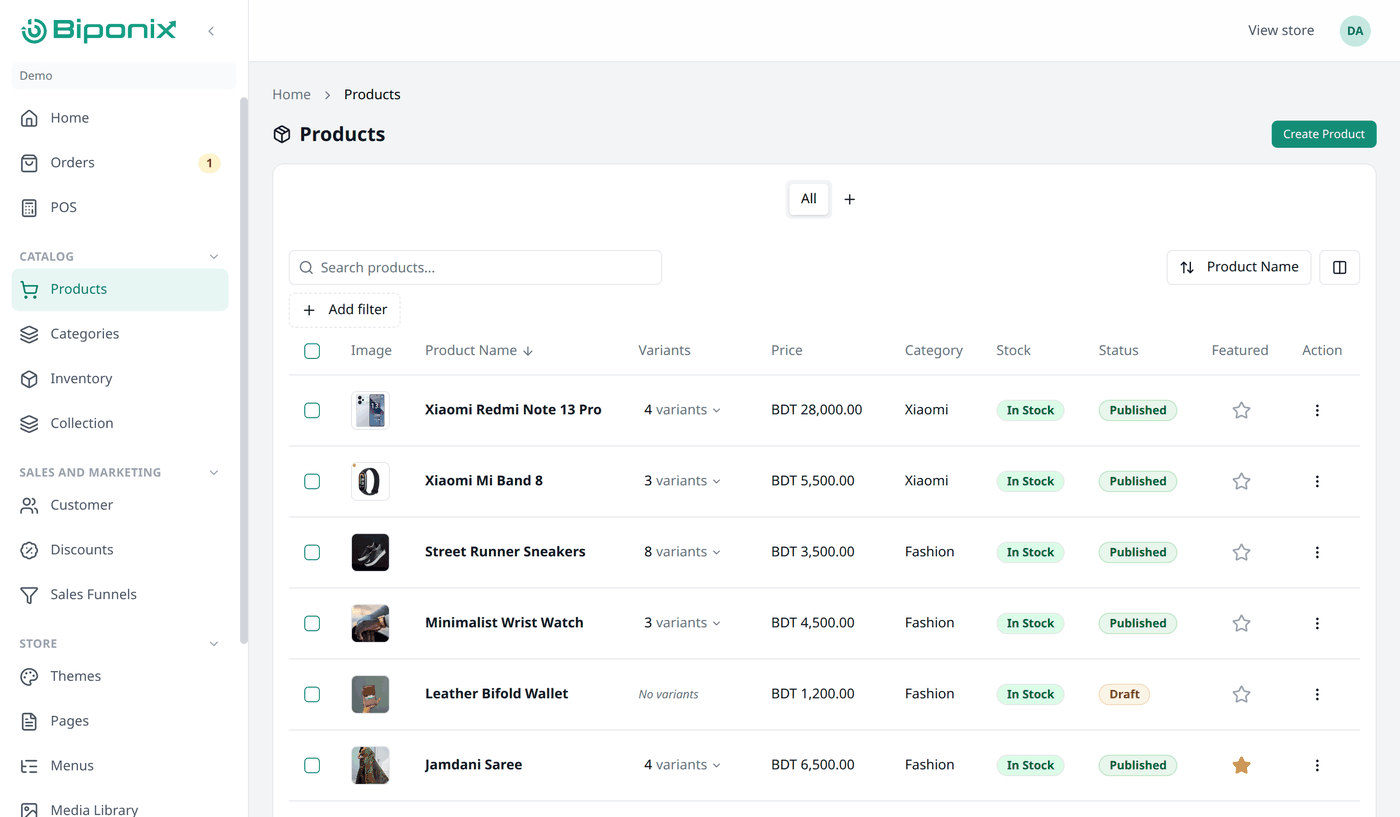Feature the Xiaomi Redmi Note 13 Pro star
Viewport: 1400px width, 817px height.
coord(1241,410)
